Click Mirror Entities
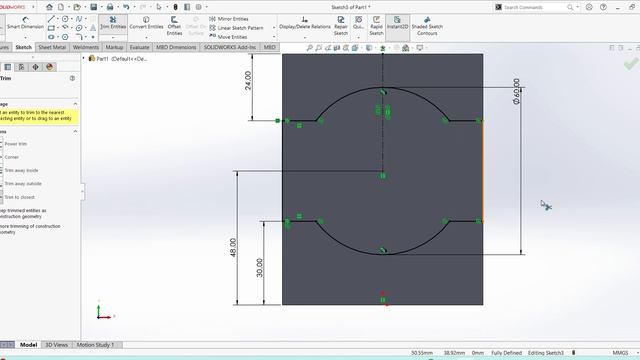The image size is (640, 360). (x=229, y=19)
